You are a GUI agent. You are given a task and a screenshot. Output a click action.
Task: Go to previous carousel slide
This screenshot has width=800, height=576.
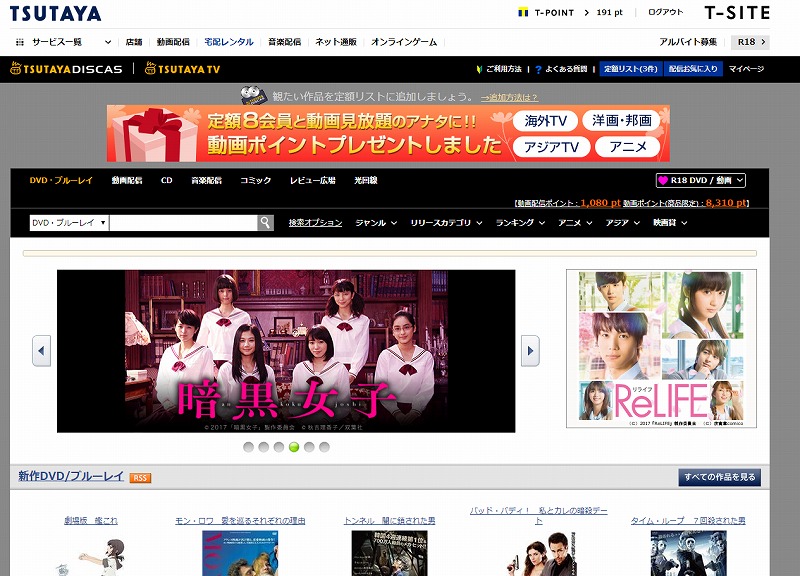[x=41, y=351]
